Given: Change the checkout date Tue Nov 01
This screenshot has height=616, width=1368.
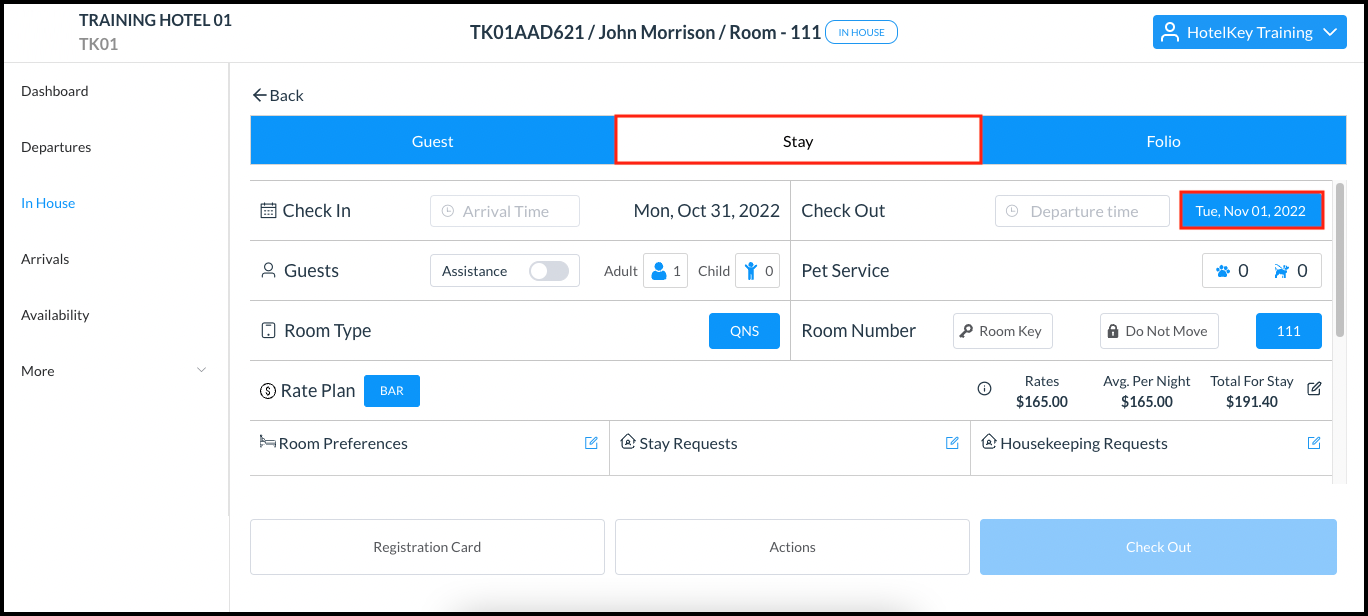Looking at the screenshot, I should pos(1251,210).
